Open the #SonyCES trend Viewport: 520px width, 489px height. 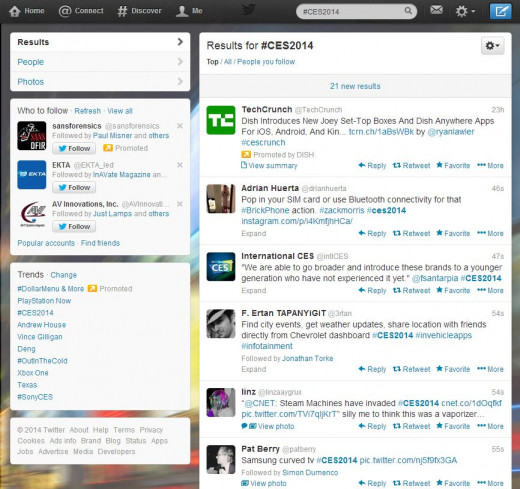click(35, 397)
